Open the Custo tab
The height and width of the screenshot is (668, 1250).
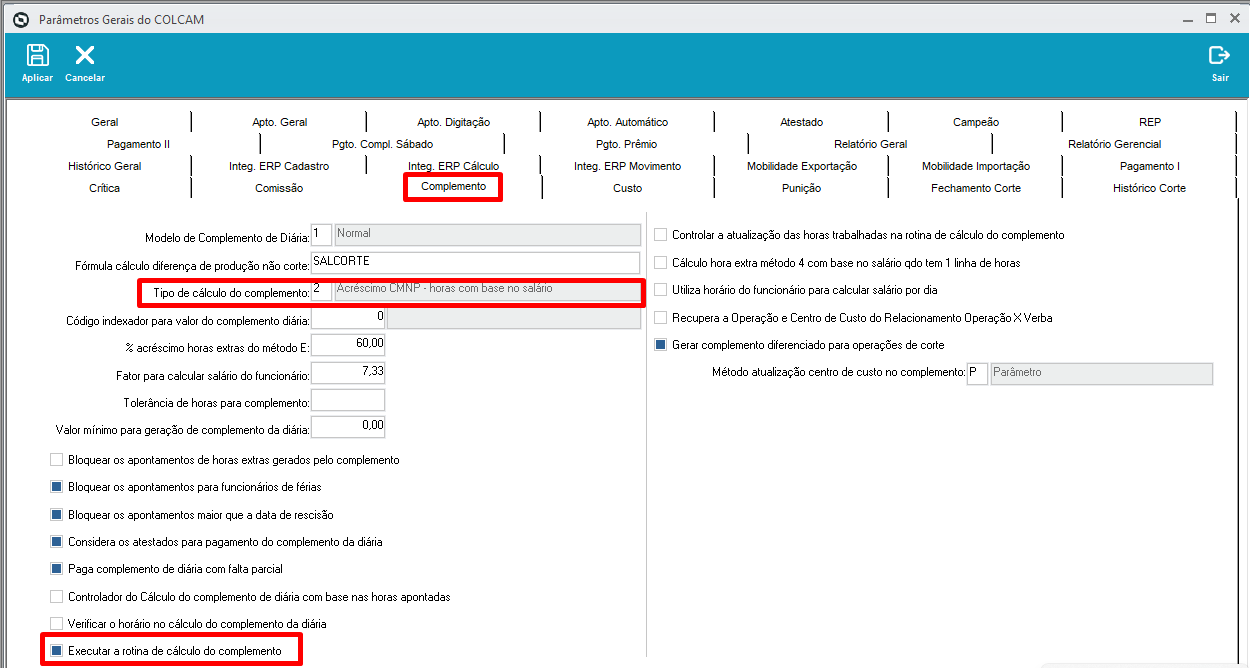[x=628, y=188]
